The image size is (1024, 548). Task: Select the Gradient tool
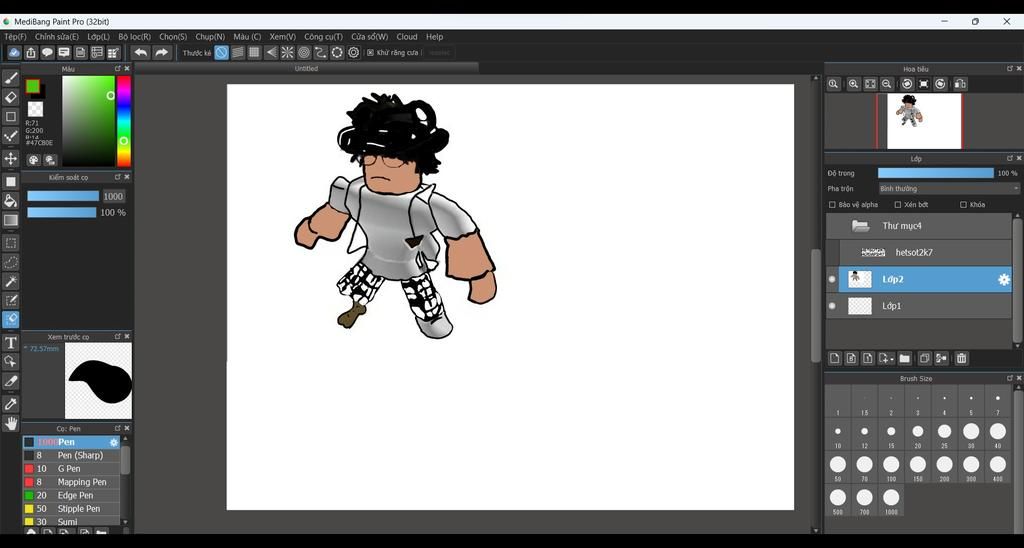10,220
